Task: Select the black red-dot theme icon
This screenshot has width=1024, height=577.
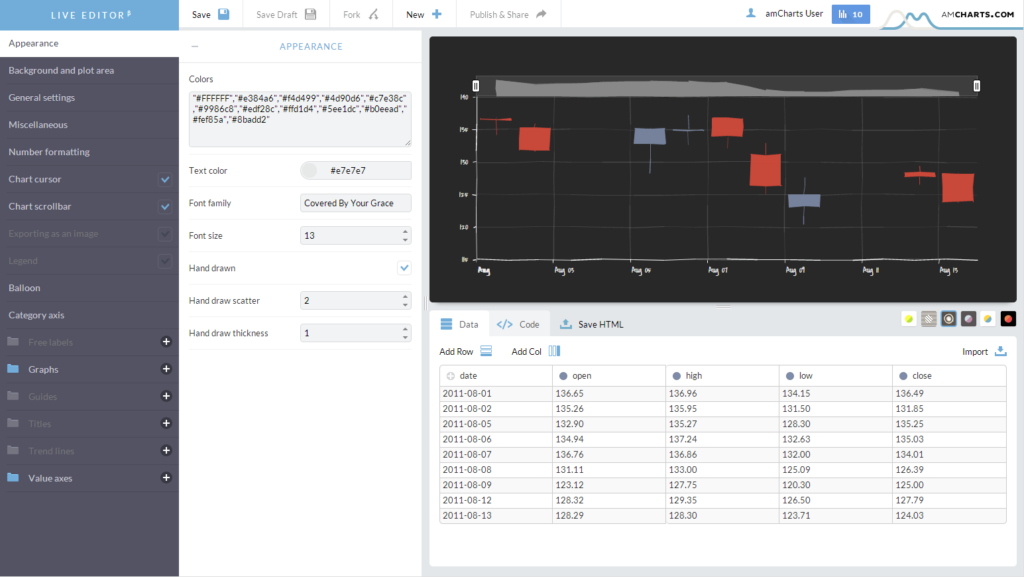Action: click(1008, 319)
